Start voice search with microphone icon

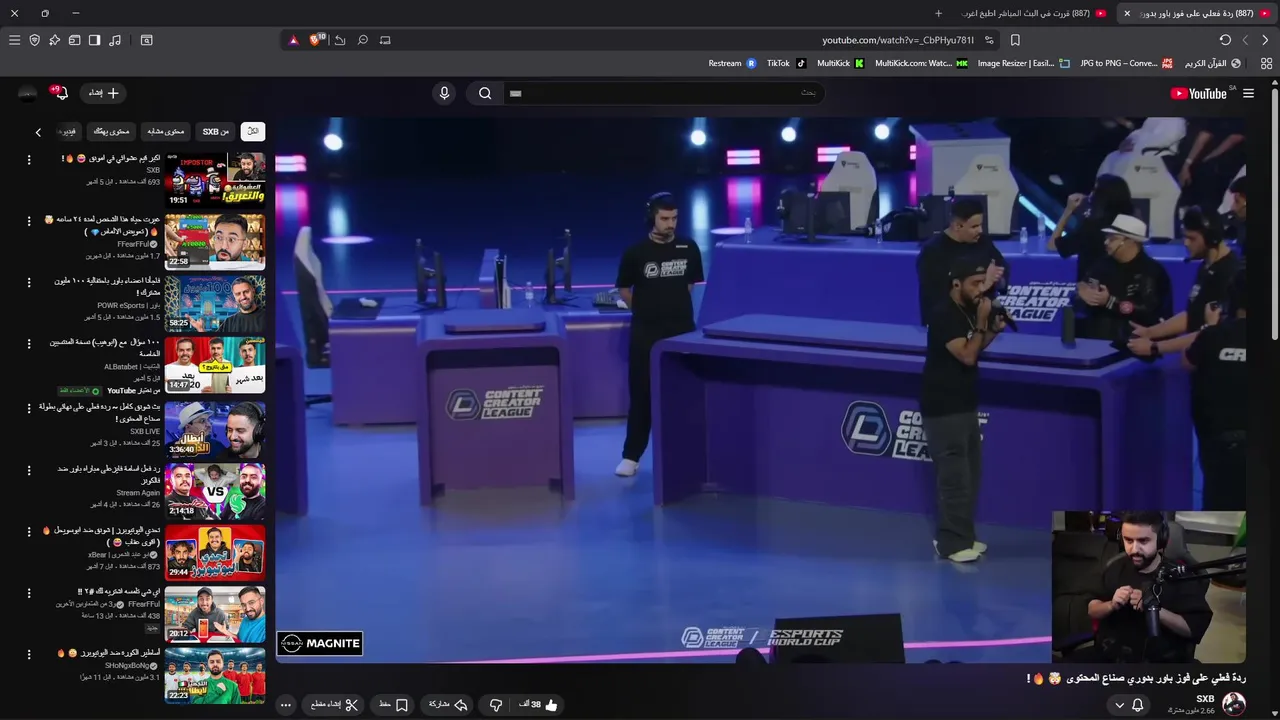point(444,93)
